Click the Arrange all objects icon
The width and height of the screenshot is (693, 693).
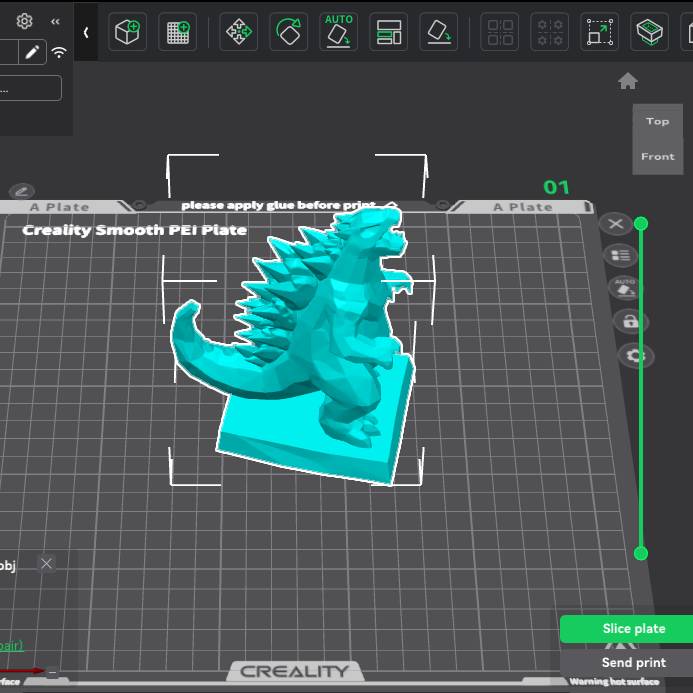coord(388,32)
